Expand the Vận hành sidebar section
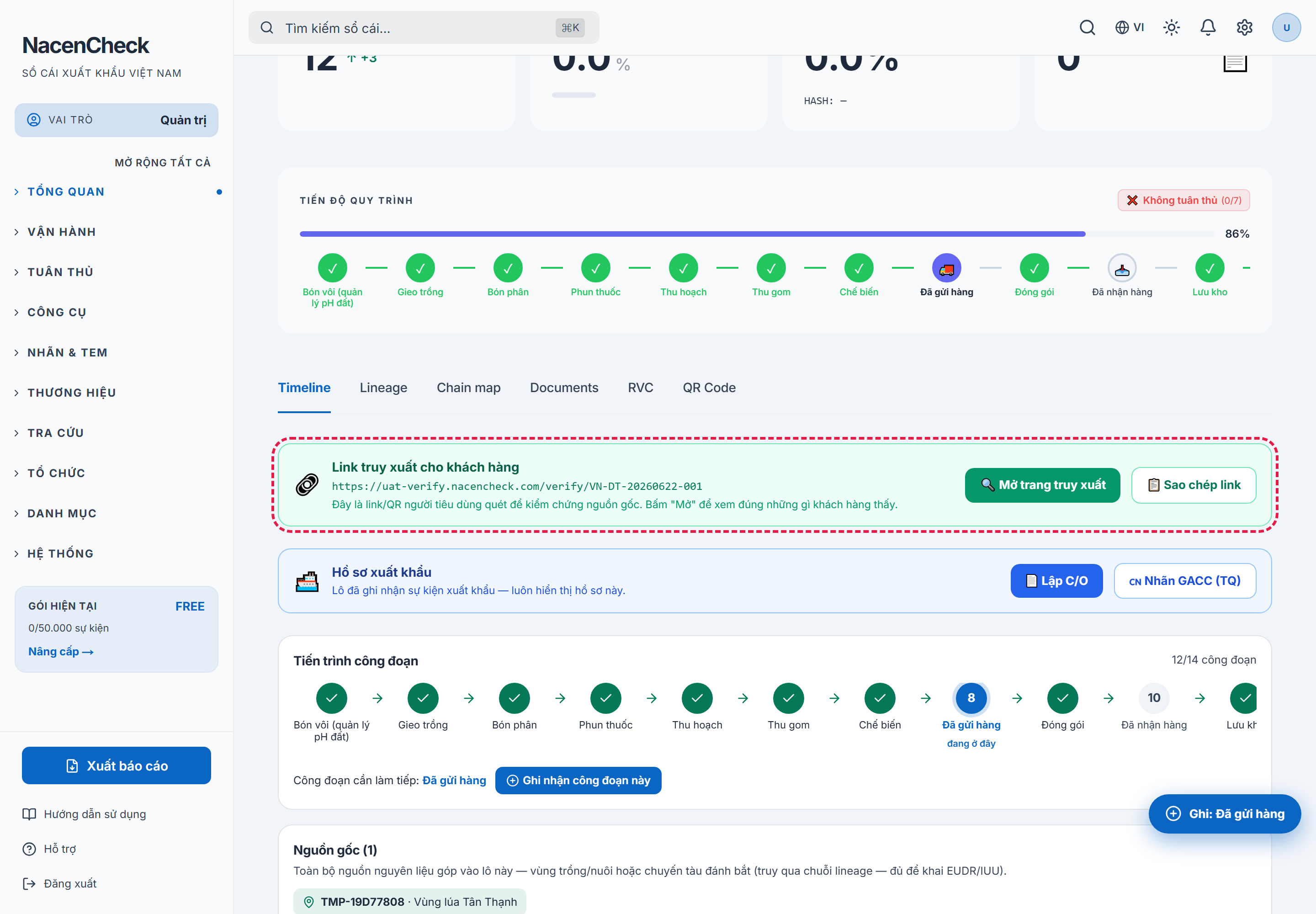1316x914 pixels. 116,232
